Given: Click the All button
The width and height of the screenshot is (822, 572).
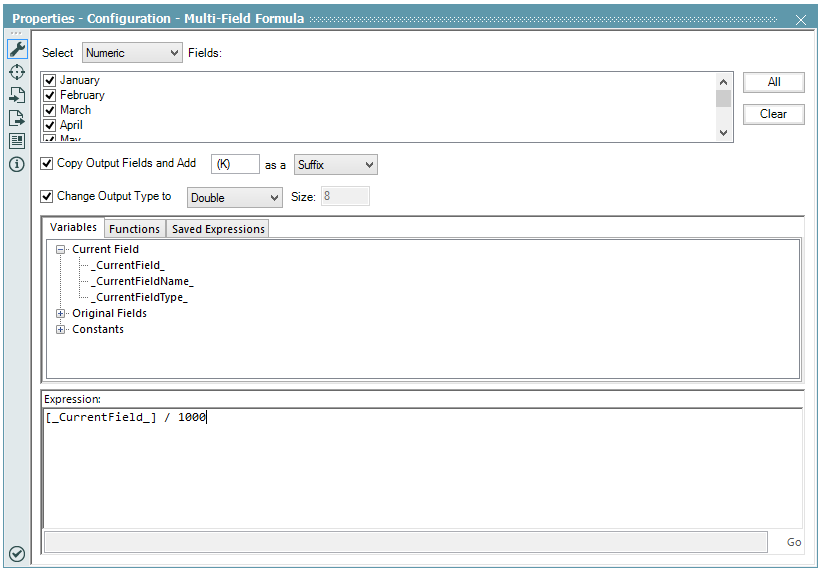Looking at the screenshot, I should tap(774, 82).
